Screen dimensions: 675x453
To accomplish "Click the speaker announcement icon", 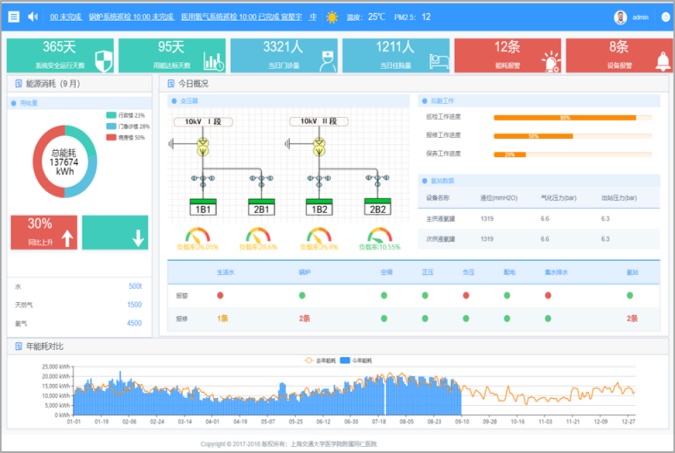I will tap(32, 17).
